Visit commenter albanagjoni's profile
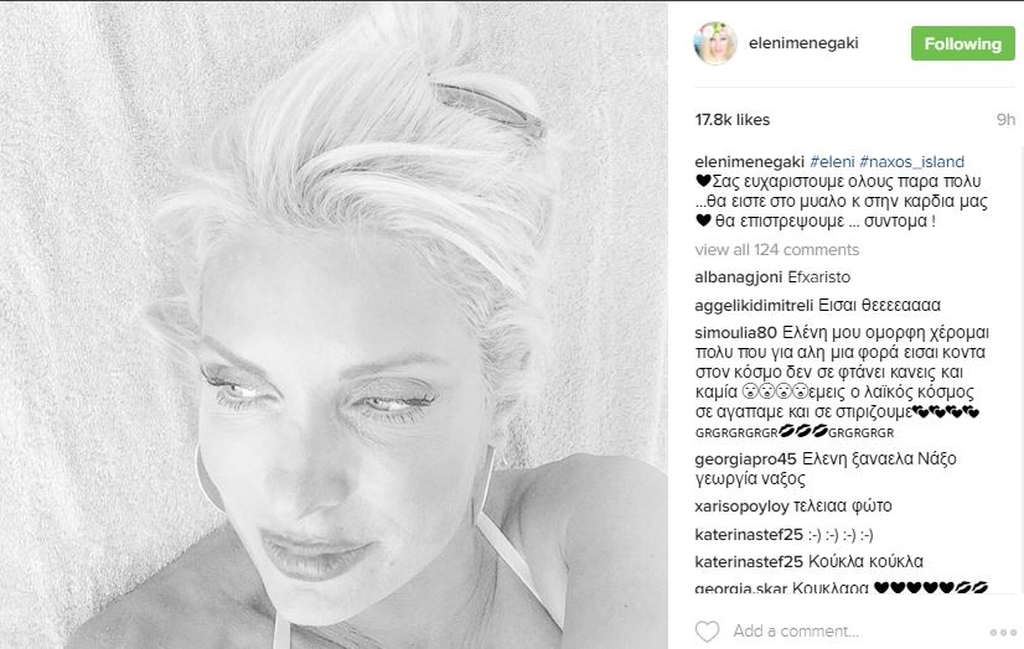Viewport: 1024px width, 649px height. [738, 277]
